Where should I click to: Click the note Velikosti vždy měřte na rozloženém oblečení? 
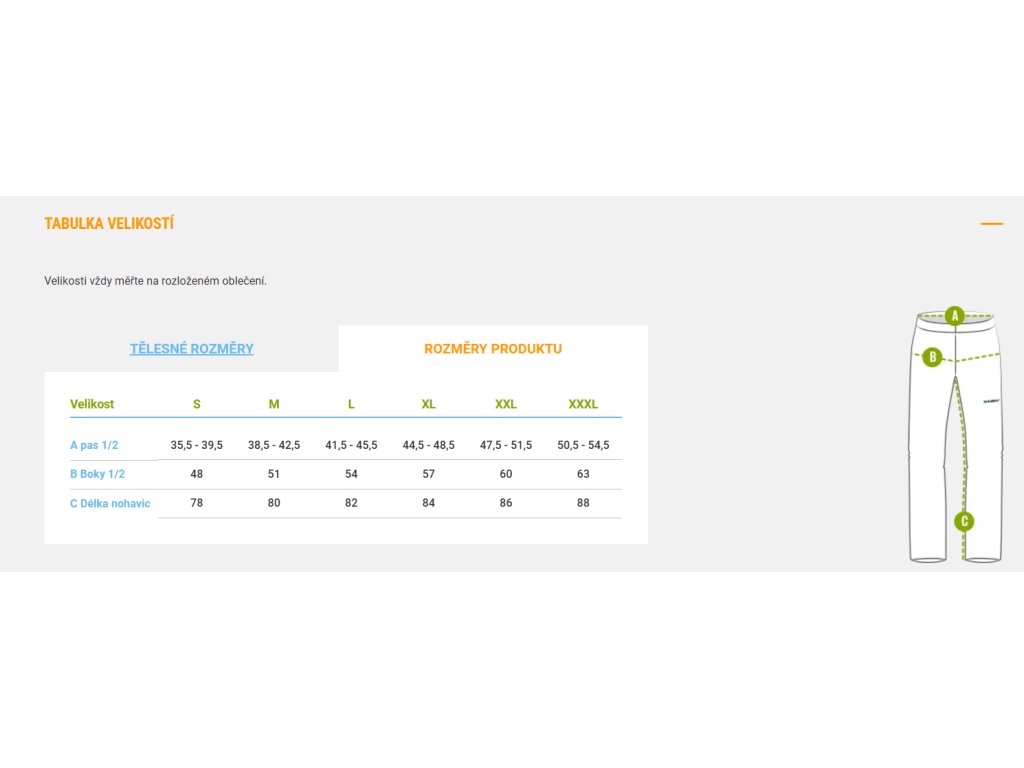(155, 281)
